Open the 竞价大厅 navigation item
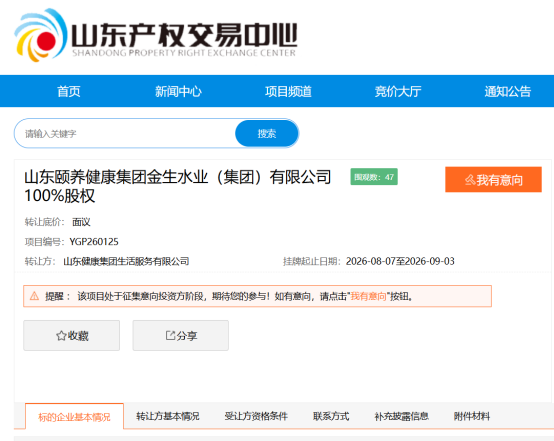 (398, 91)
